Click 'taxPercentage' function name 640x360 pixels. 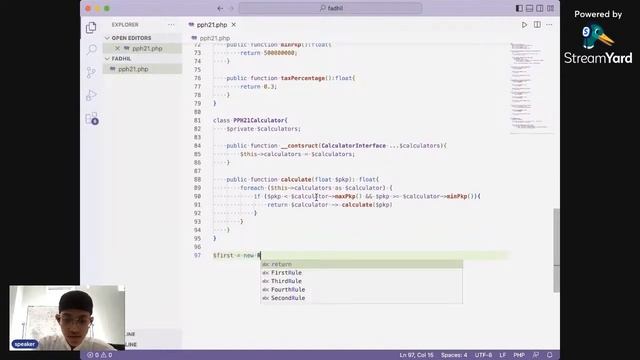(x=302, y=78)
